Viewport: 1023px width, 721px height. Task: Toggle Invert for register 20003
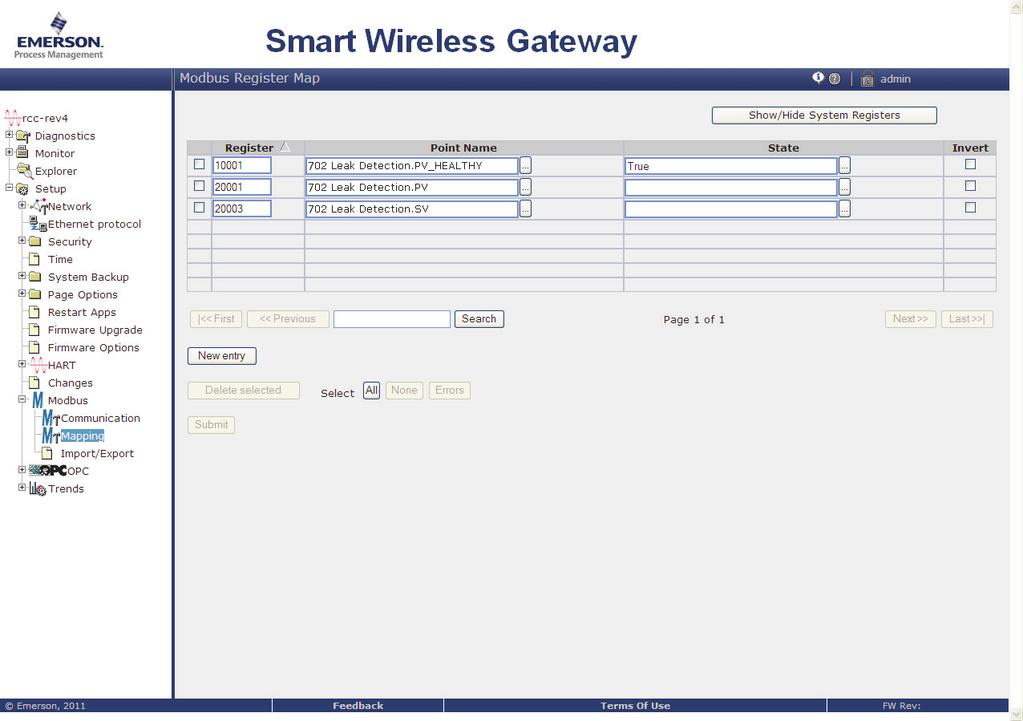pos(970,207)
